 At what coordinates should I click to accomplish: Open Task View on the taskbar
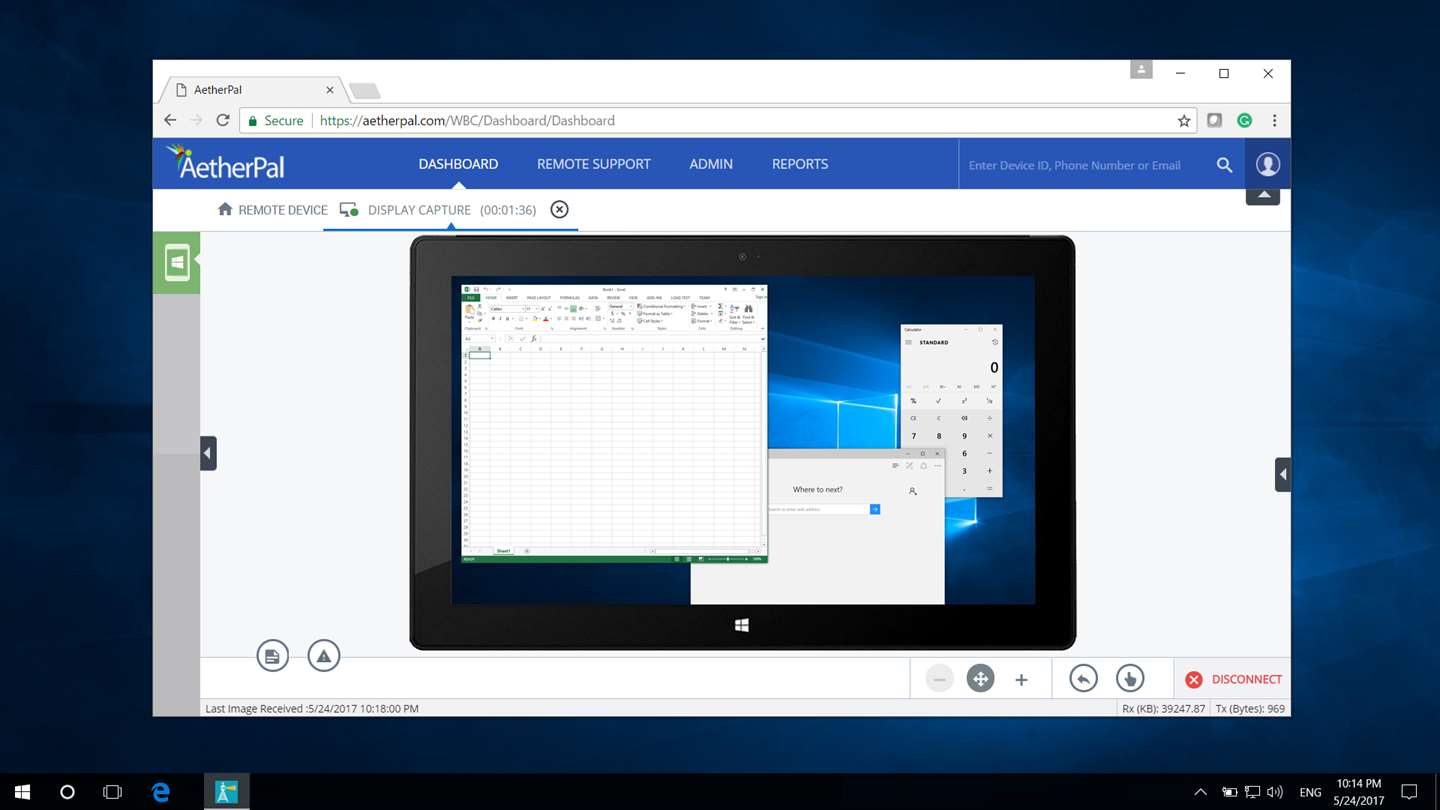point(112,792)
